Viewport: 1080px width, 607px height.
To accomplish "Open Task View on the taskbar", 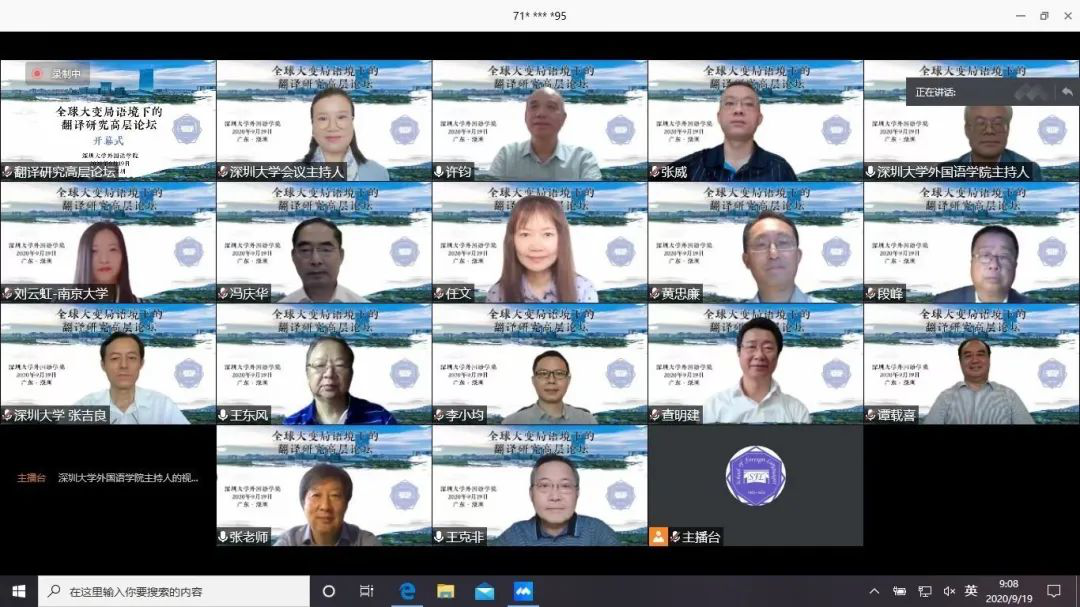I will point(367,591).
